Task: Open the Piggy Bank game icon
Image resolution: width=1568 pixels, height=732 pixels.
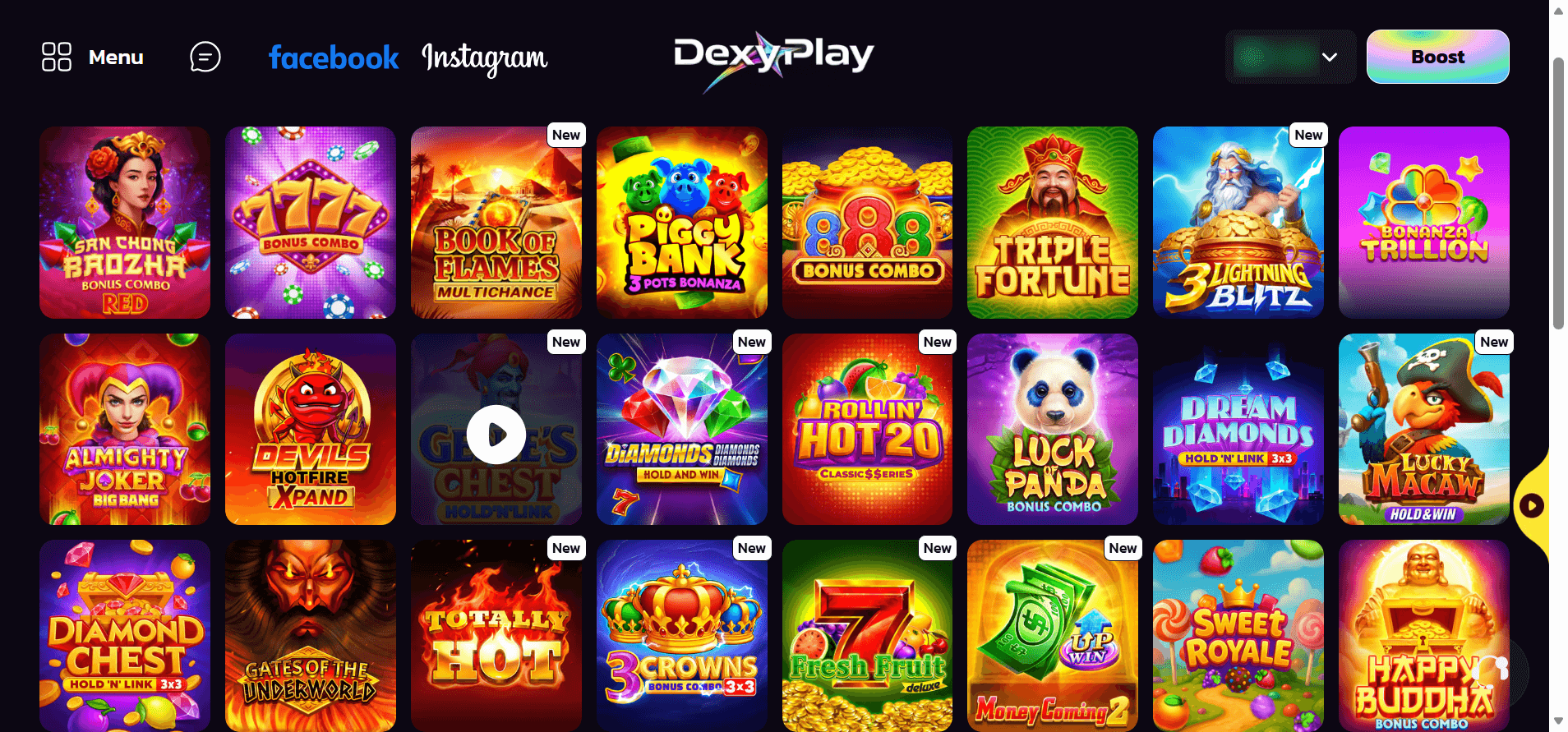Action: 682,223
